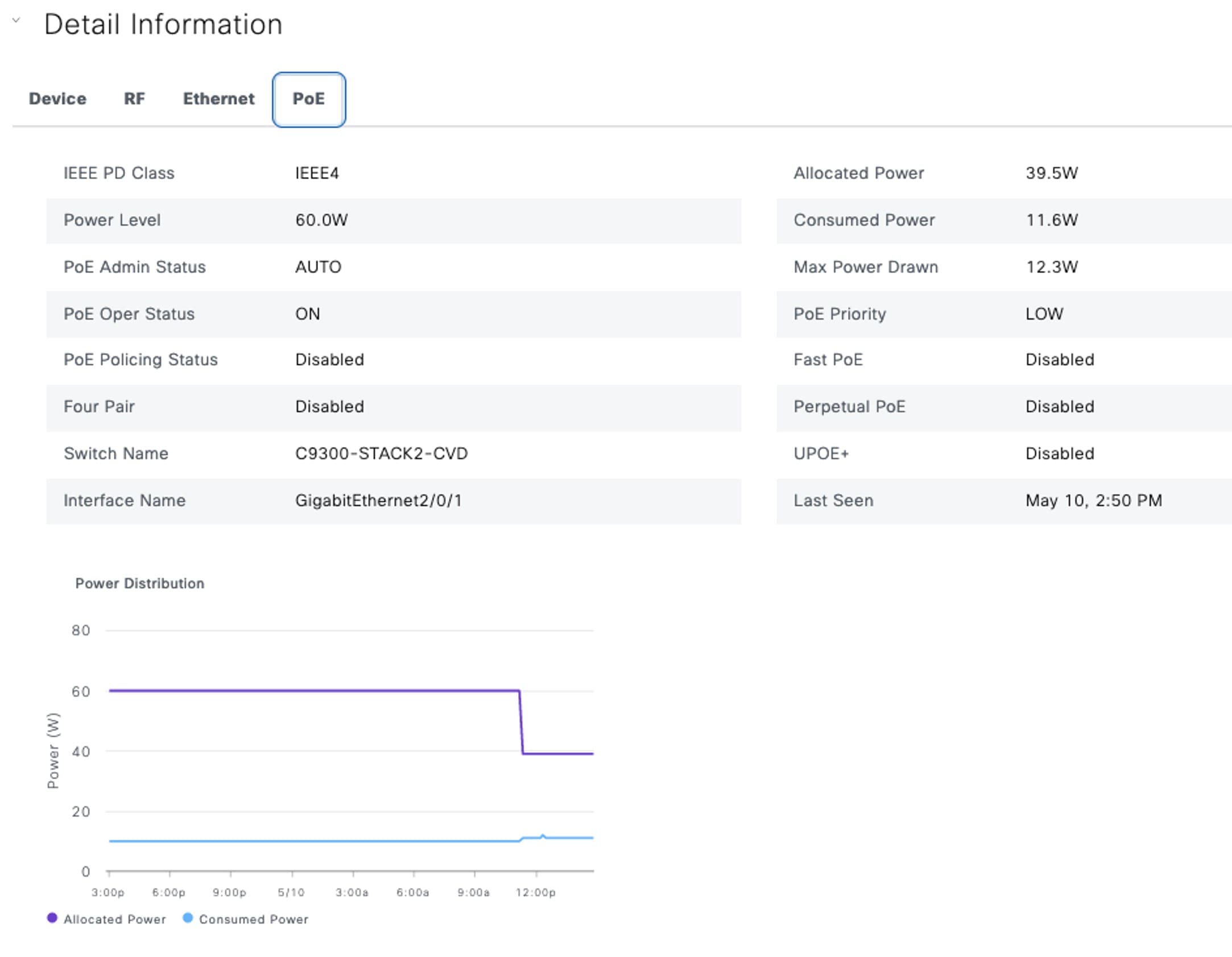
Task: Click the Detail Information heading
Action: pos(163,24)
